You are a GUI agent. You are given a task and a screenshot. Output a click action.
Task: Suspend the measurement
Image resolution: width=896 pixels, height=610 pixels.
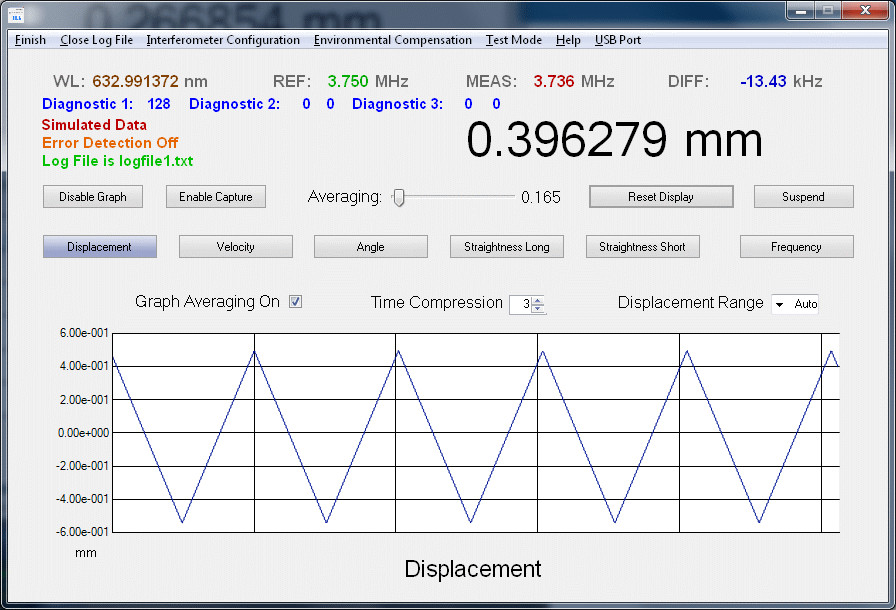coord(803,196)
